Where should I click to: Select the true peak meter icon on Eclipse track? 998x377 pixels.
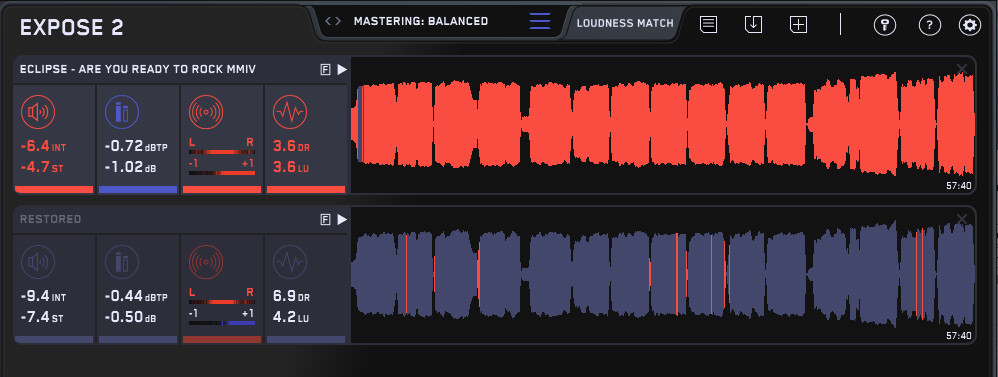click(122, 113)
